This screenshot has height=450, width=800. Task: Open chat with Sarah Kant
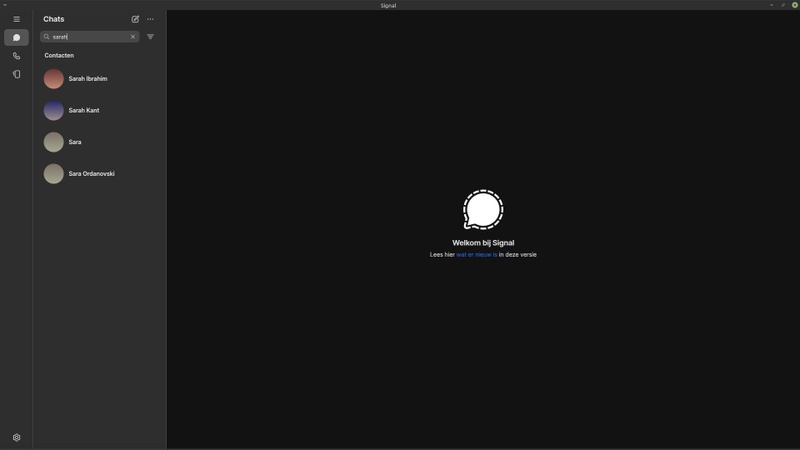click(100, 111)
